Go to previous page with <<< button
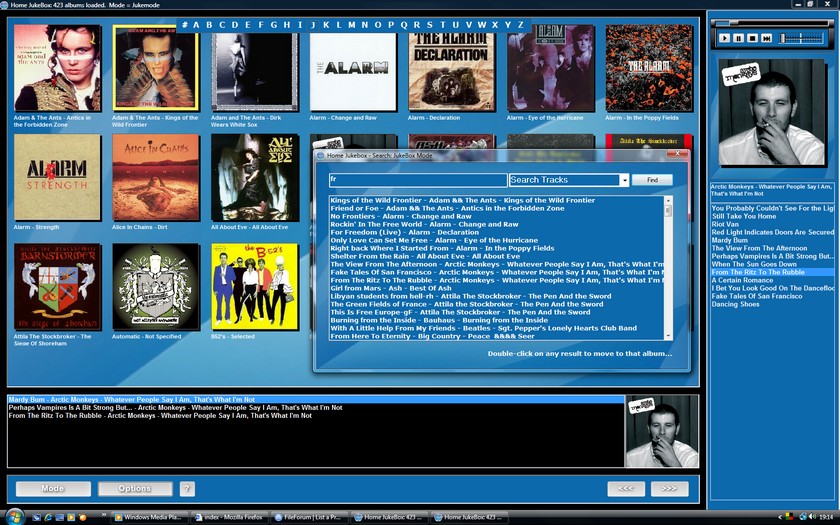This screenshot has height=525, width=840. 626,489
